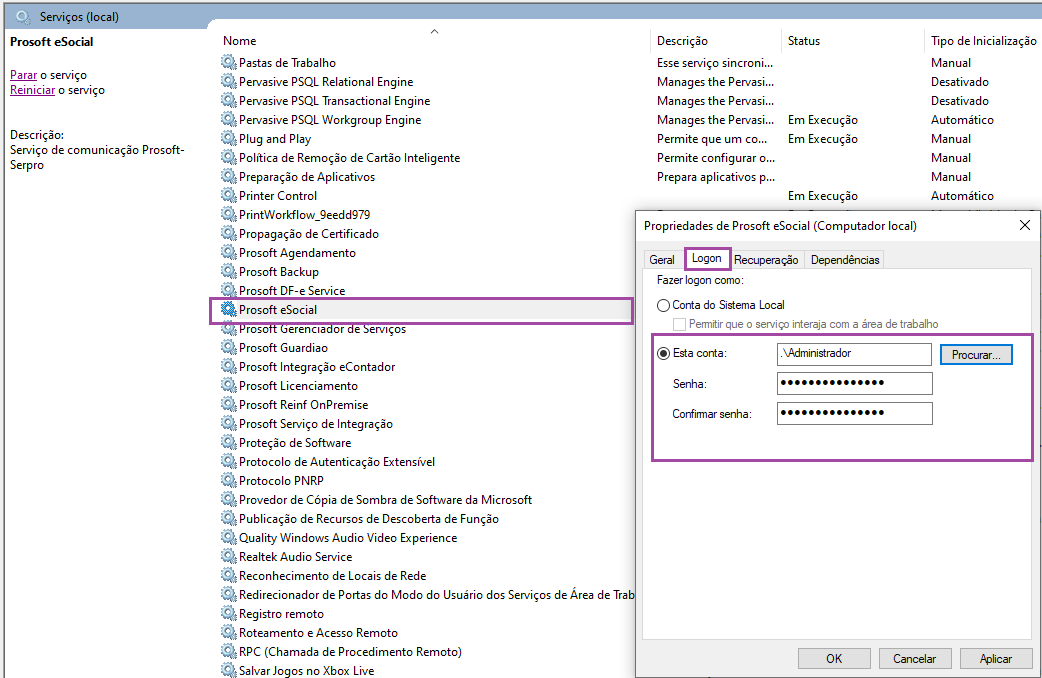Screen dimensions: 1042x678
Task: Click the Esta conta account name field
Action: point(854,354)
